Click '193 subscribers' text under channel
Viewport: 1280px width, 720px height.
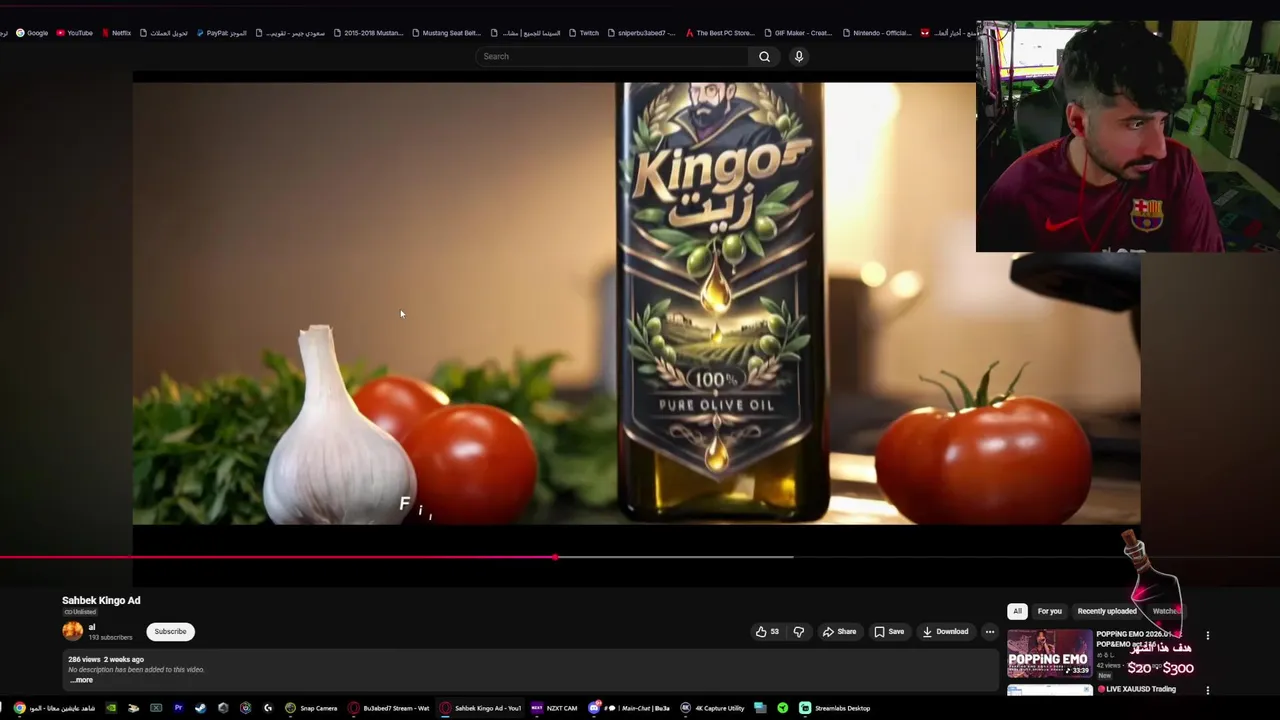tap(110, 637)
